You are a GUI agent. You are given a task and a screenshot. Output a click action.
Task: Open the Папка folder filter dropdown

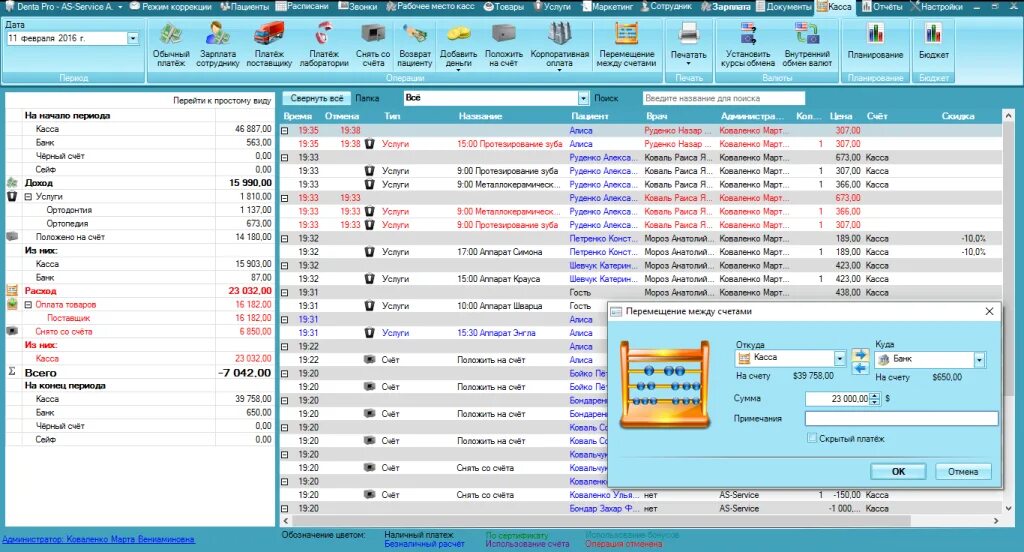[x=583, y=98]
